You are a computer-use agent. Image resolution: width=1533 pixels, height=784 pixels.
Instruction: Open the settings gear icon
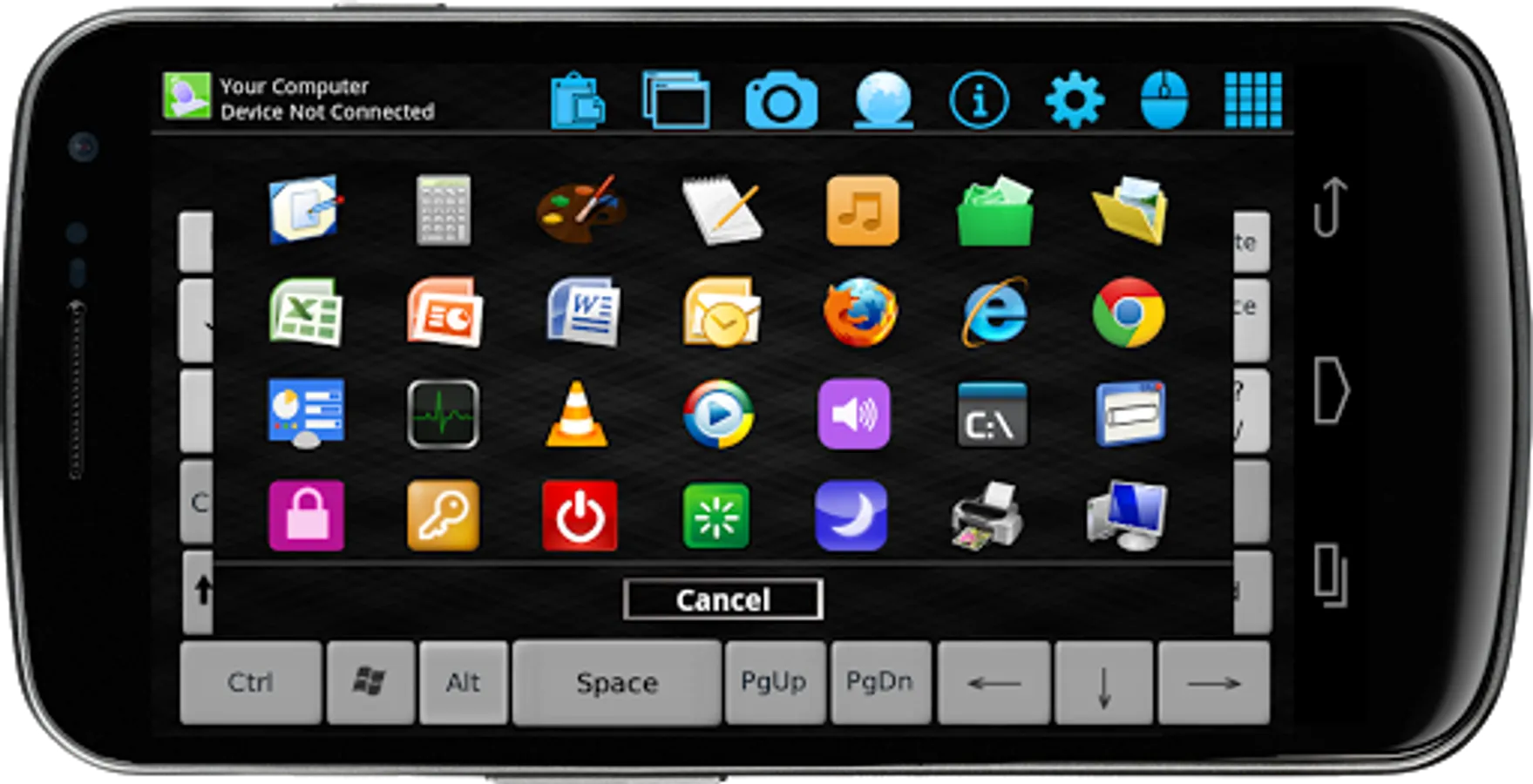coord(1075,100)
